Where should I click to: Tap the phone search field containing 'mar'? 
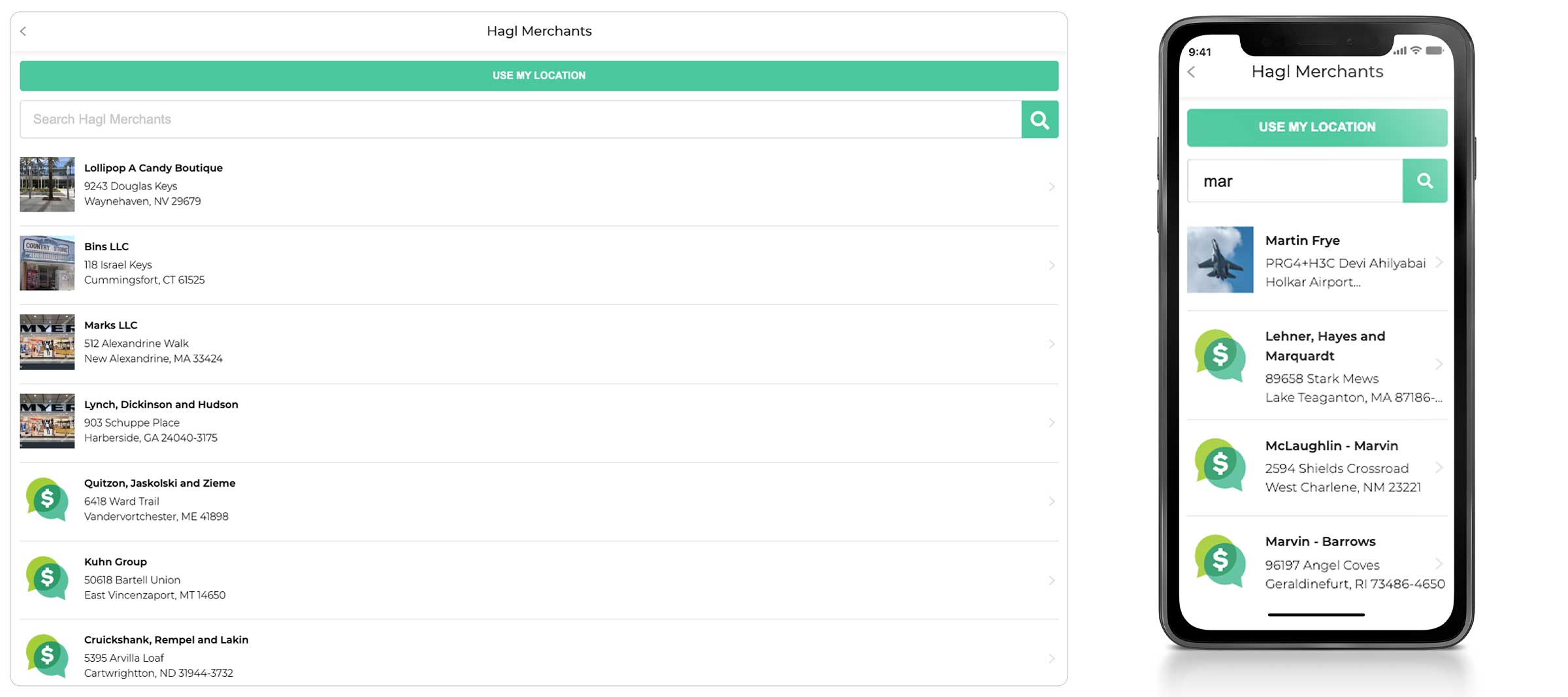pos(1294,181)
